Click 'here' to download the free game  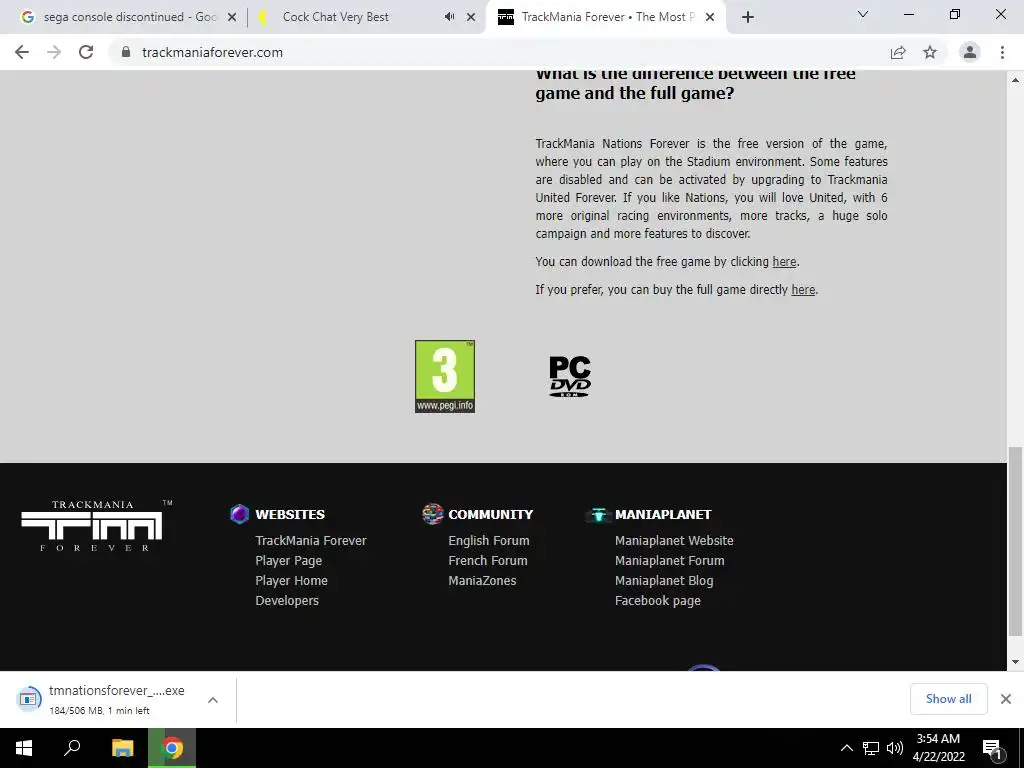coord(784,262)
